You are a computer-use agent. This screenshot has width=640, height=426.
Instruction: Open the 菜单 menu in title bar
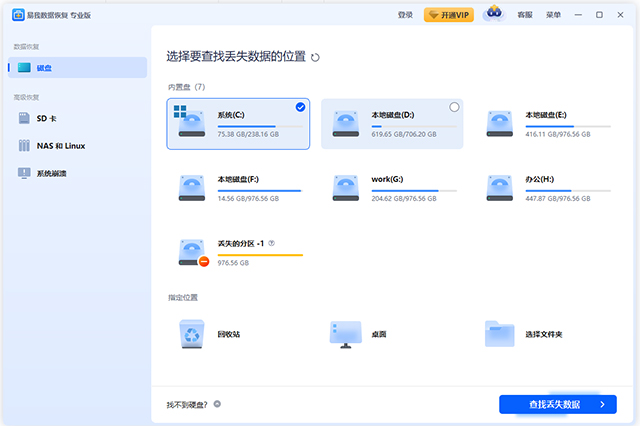pos(553,15)
